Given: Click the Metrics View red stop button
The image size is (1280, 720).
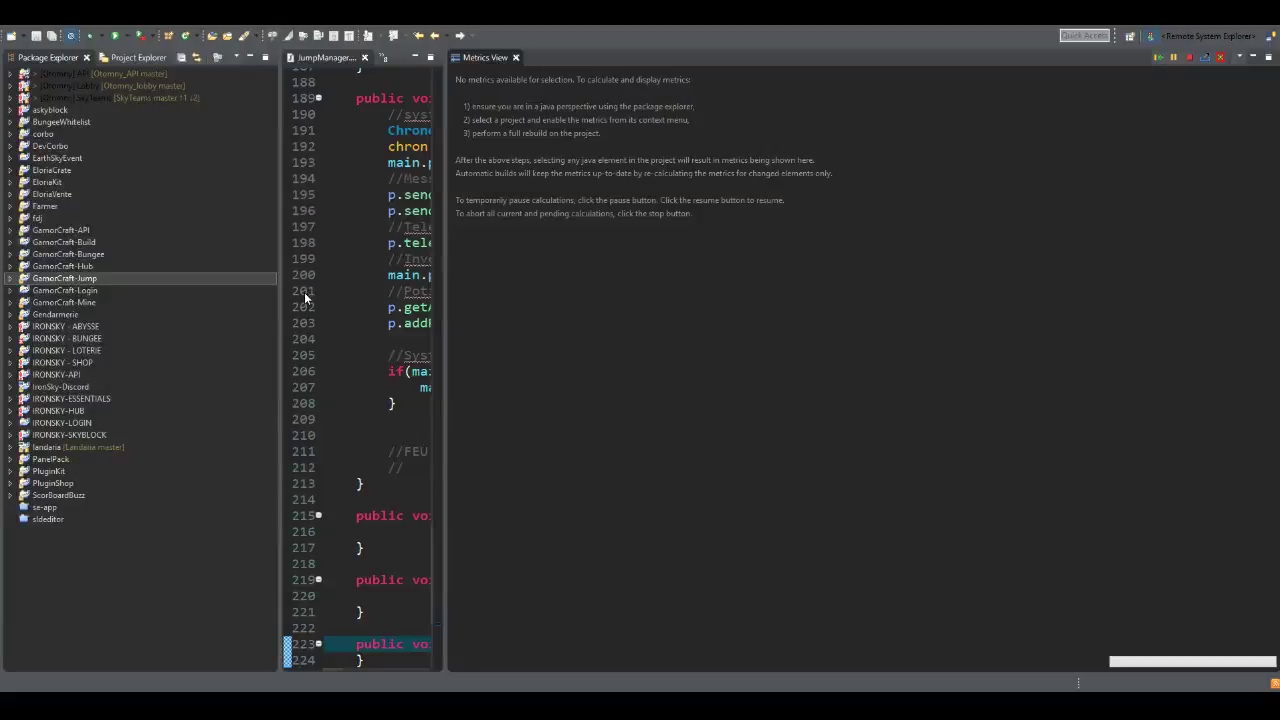Looking at the screenshot, I should pyautogui.click(x=1189, y=57).
